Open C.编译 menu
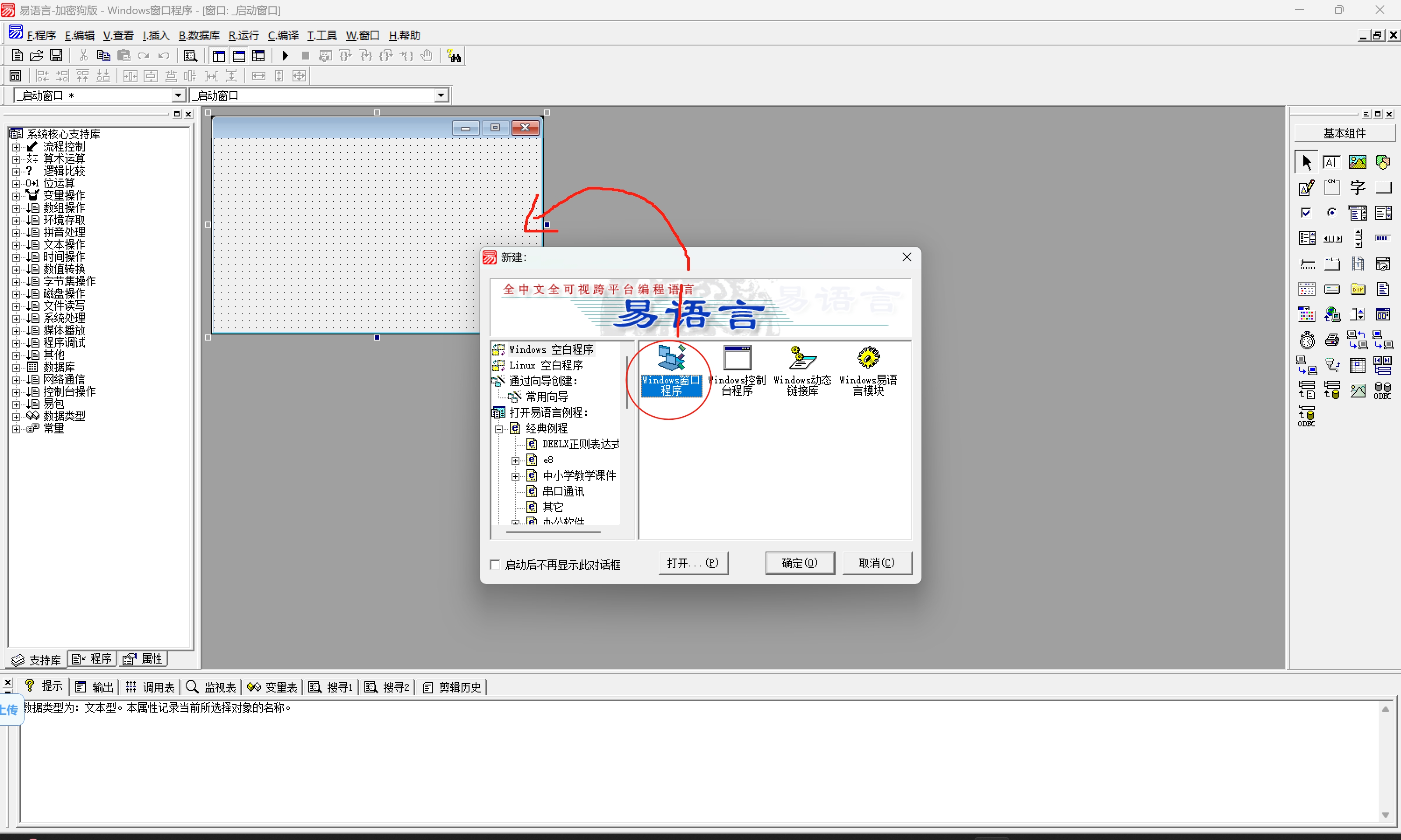The height and width of the screenshot is (840, 1401). coord(283,35)
